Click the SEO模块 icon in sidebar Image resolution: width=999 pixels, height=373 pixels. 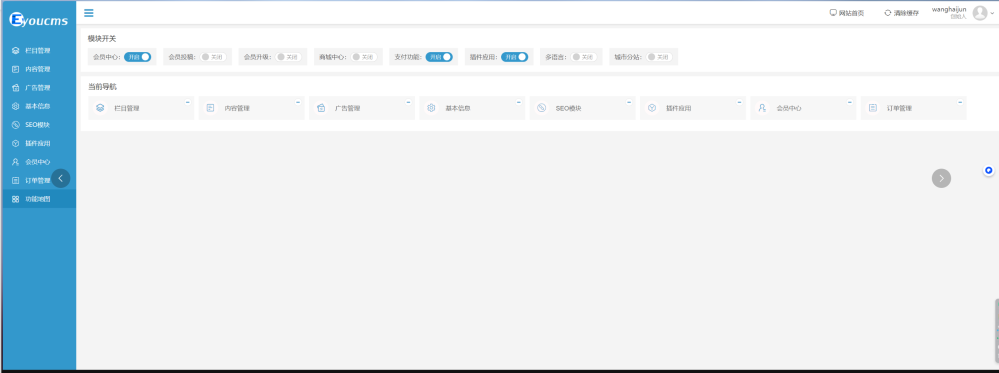15,125
